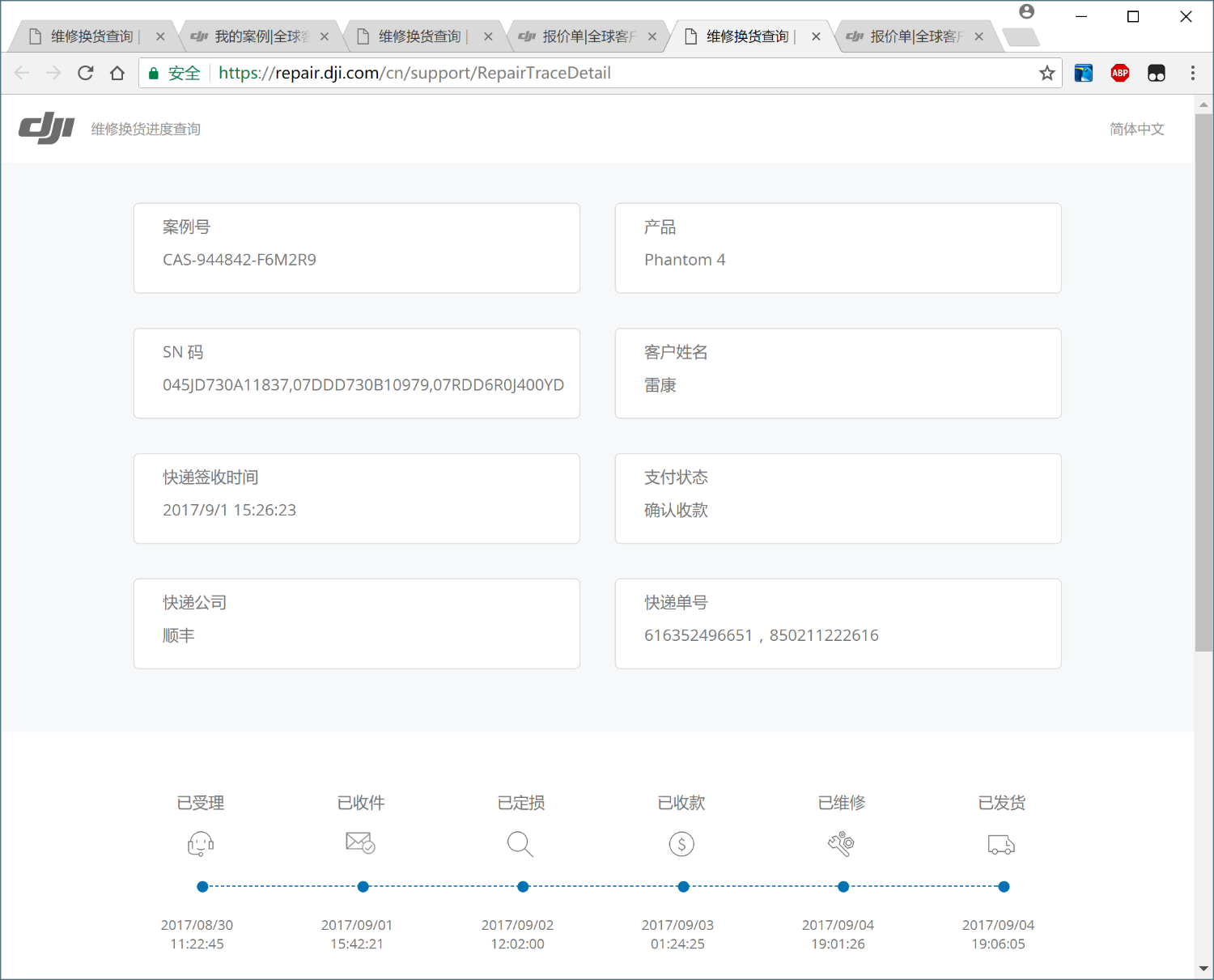The image size is (1214, 980).
Task: Open a new tab button
Action: (x=1021, y=37)
